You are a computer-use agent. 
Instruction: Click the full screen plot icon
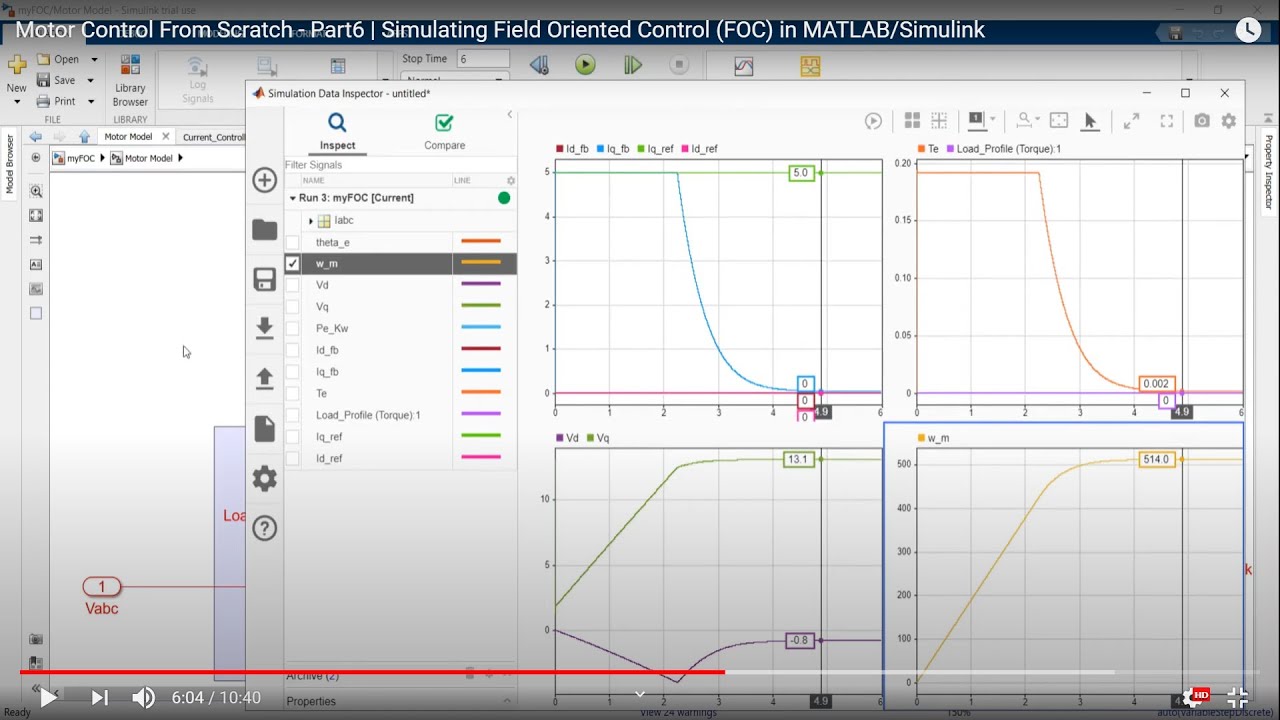coord(1166,121)
